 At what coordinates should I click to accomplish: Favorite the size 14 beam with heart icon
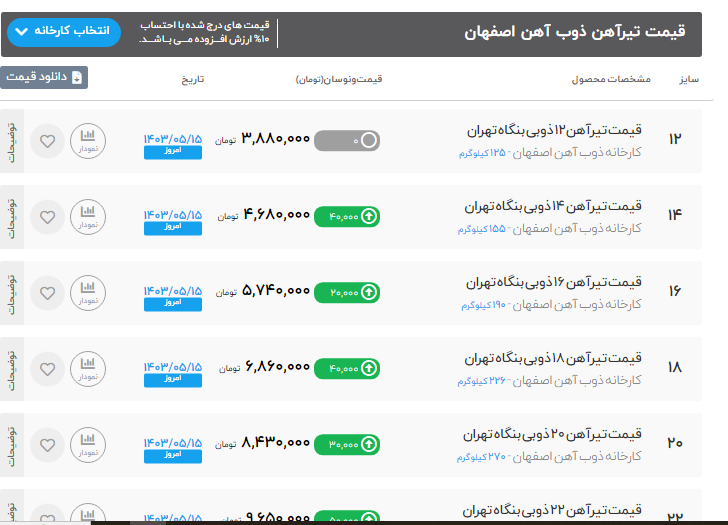pyautogui.click(x=47, y=217)
